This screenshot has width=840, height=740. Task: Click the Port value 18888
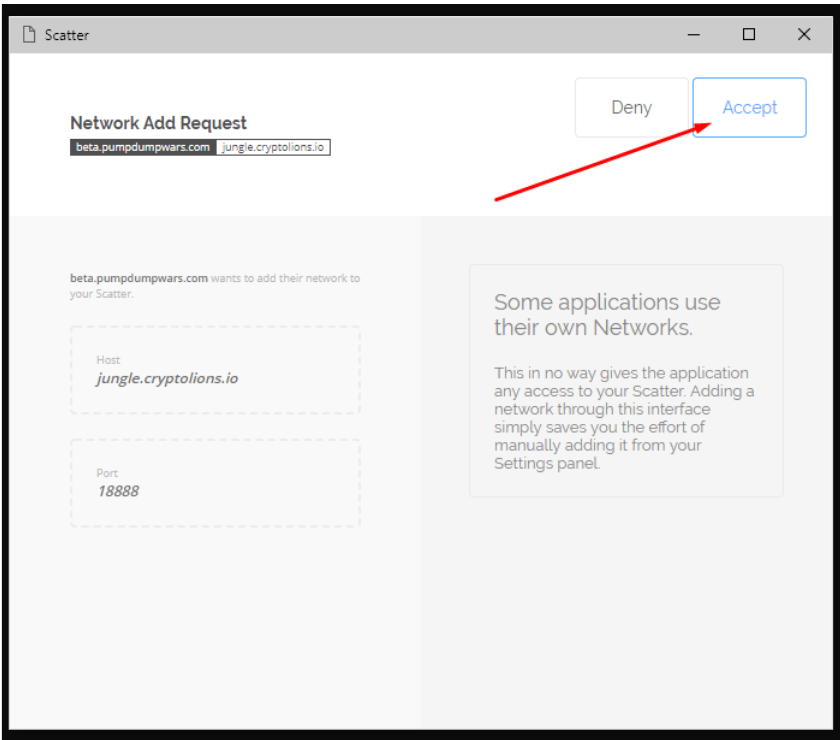(x=118, y=491)
